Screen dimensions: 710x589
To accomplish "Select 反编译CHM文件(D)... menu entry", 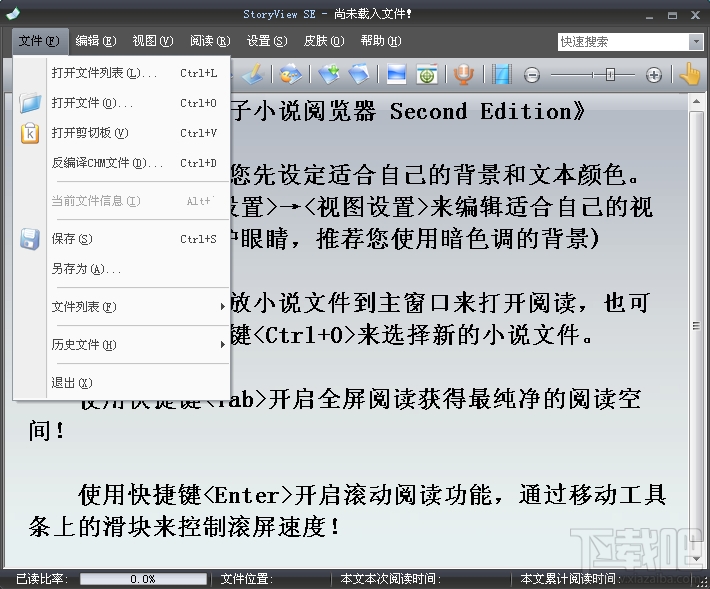I will pyautogui.click(x=139, y=163).
